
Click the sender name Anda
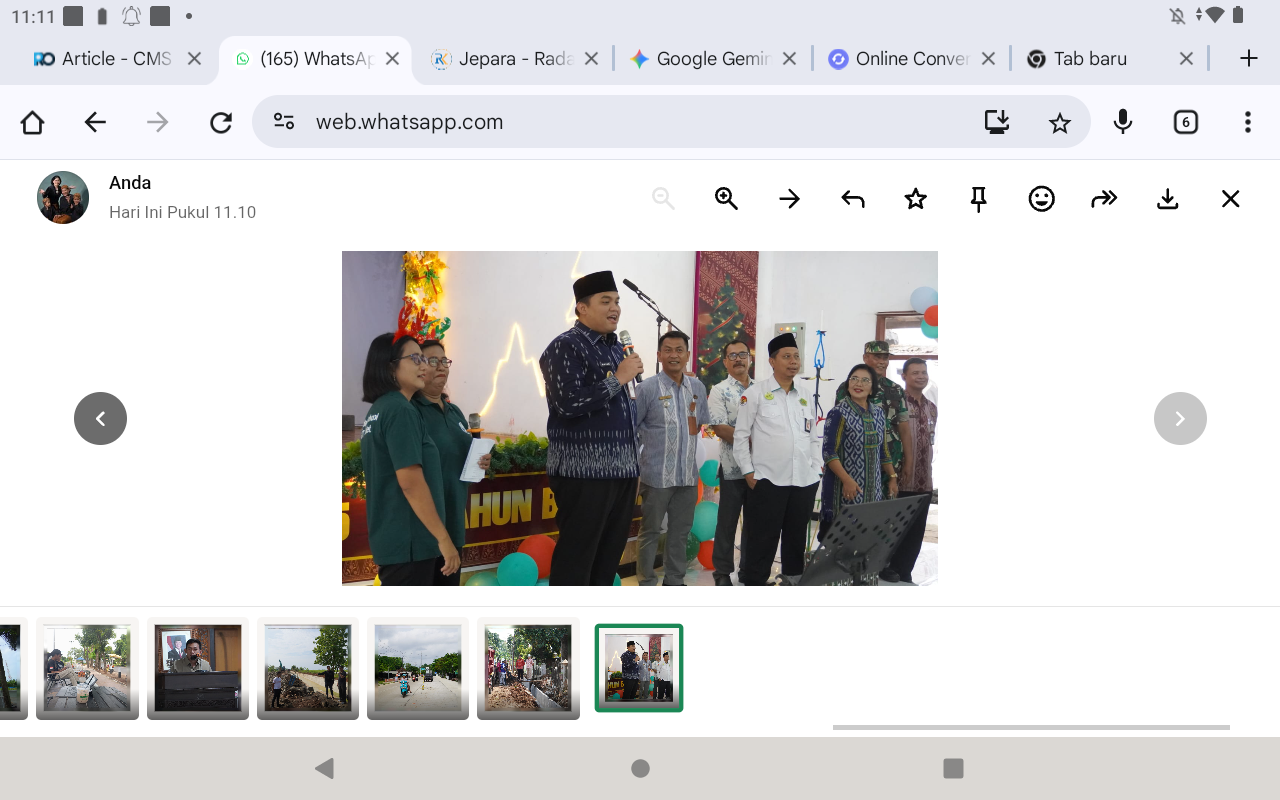pos(130,183)
